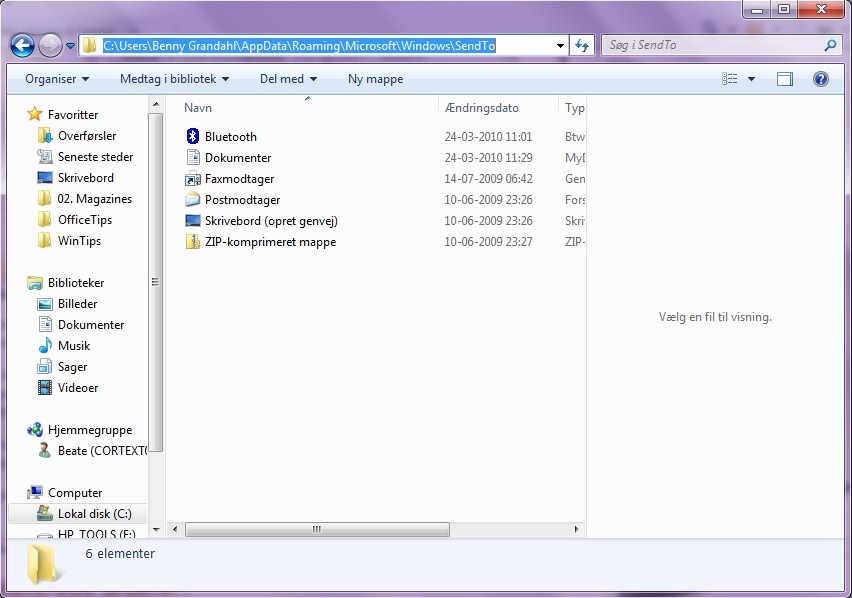Click the Back navigation arrow button
The height and width of the screenshot is (598, 852).
(x=22, y=45)
